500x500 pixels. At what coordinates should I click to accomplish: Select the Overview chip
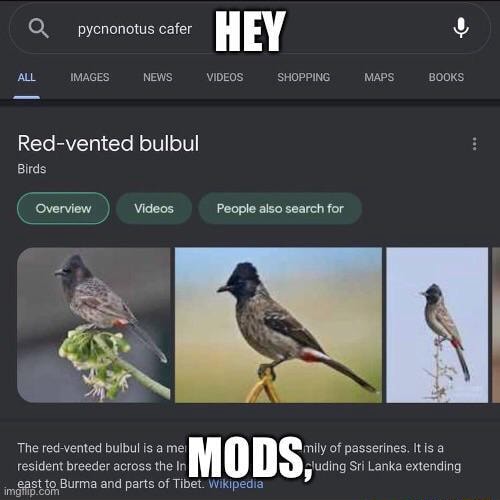63,208
